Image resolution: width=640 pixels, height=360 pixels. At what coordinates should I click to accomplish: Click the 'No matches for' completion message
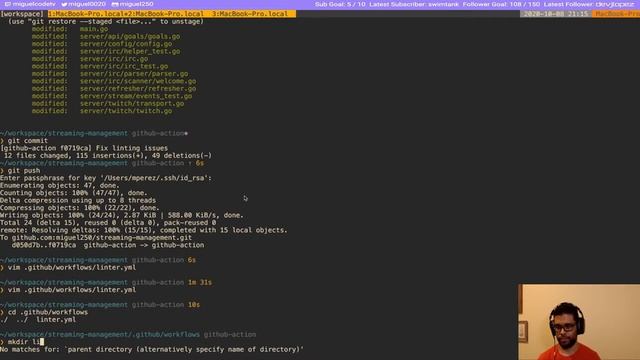(x=152, y=349)
